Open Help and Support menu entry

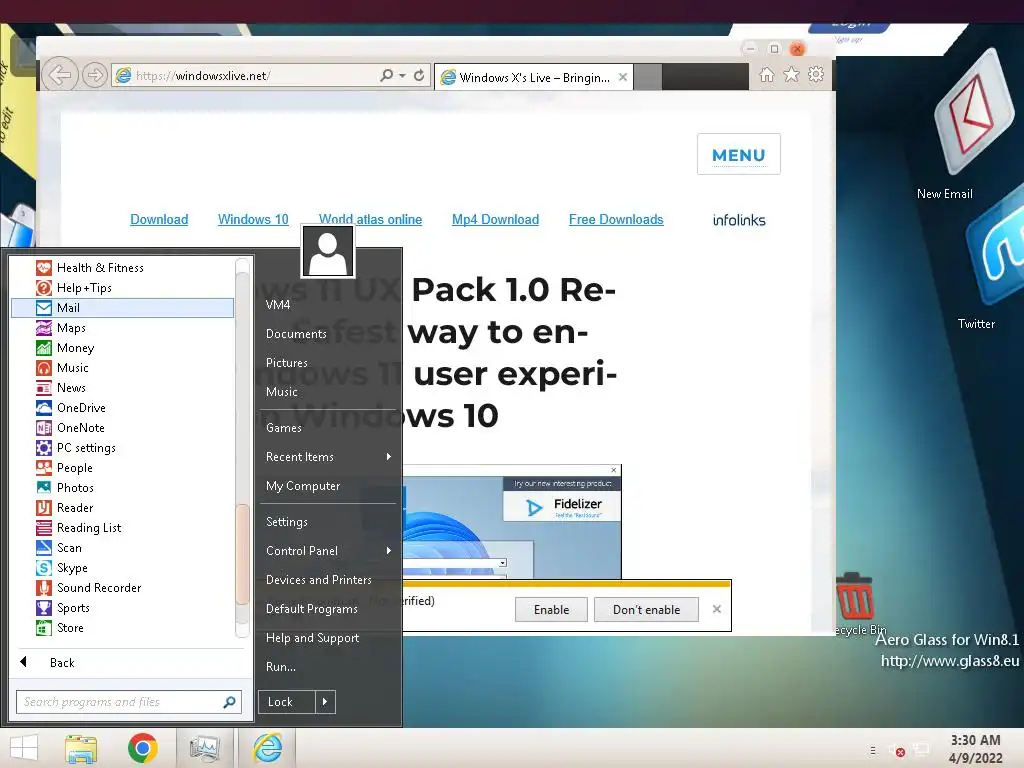pyautogui.click(x=312, y=638)
